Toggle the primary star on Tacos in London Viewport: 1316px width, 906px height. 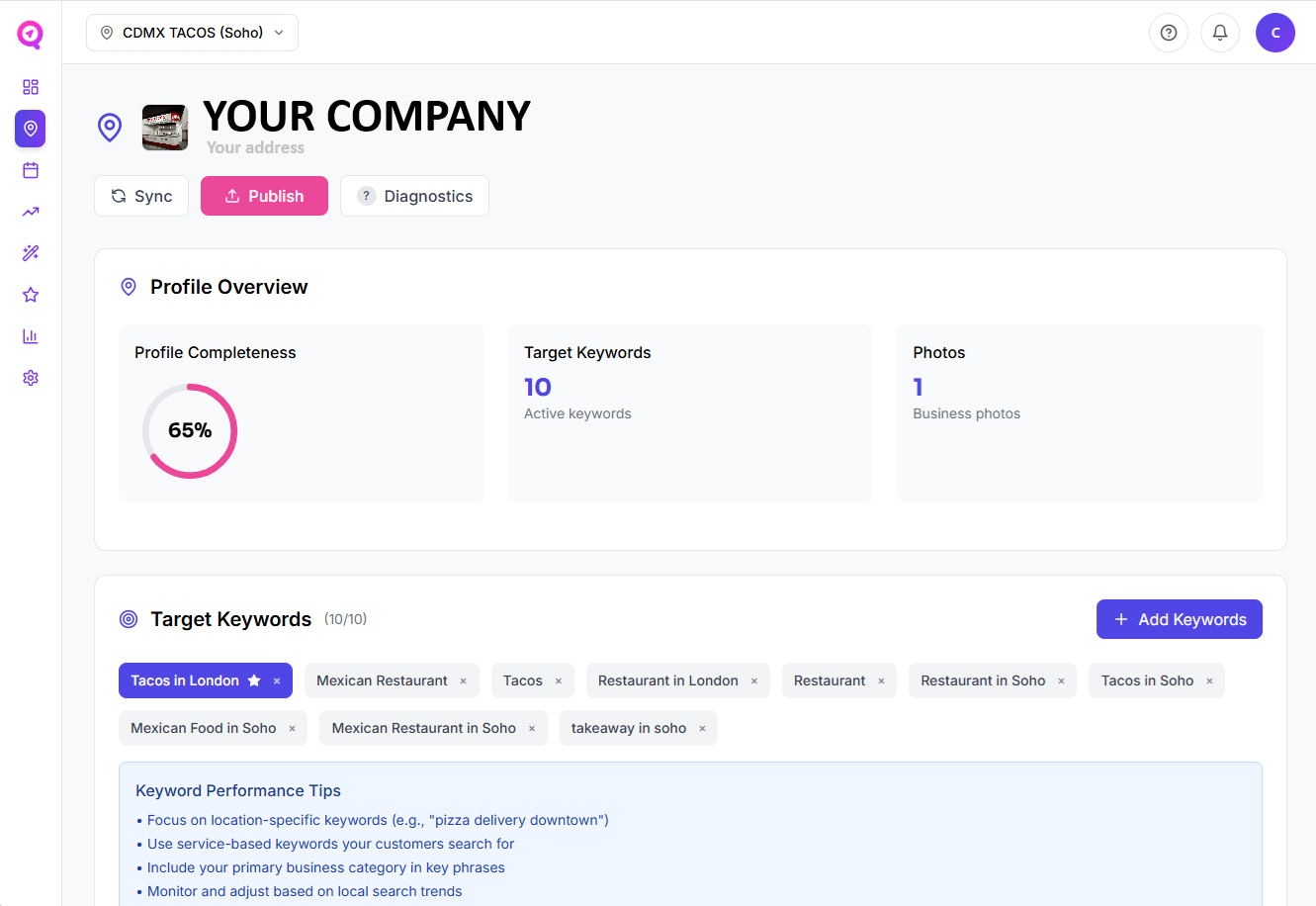coord(254,679)
